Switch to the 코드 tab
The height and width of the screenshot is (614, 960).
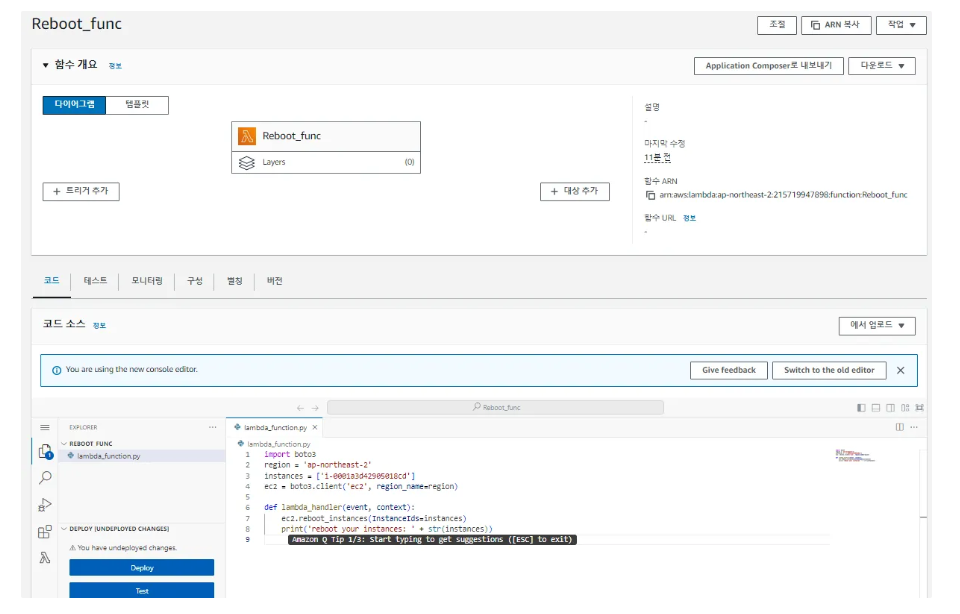pyautogui.click(x=51, y=281)
